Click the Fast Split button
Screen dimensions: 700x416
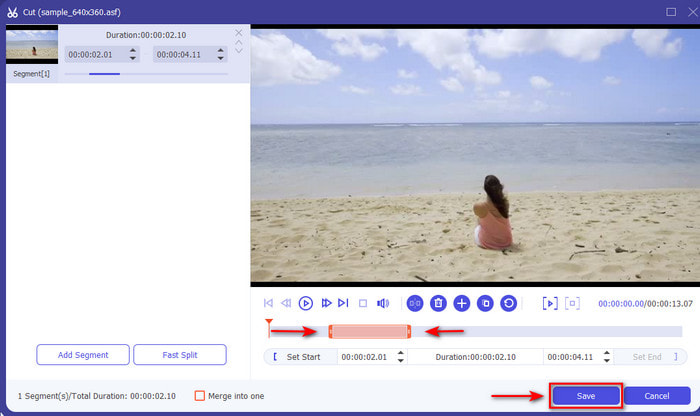click(x=180, y=355)
